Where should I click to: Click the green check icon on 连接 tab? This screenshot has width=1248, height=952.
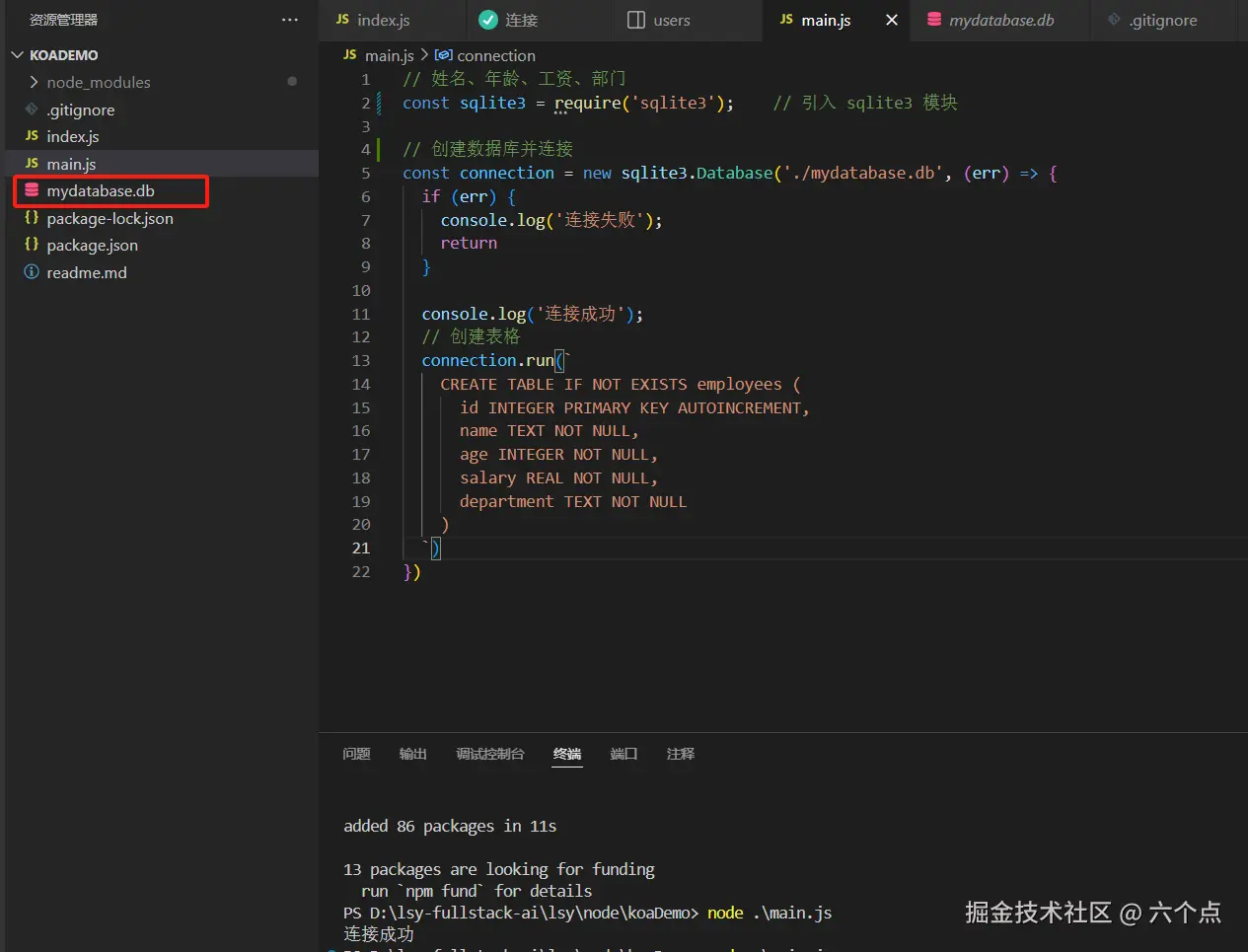[487, 20]
